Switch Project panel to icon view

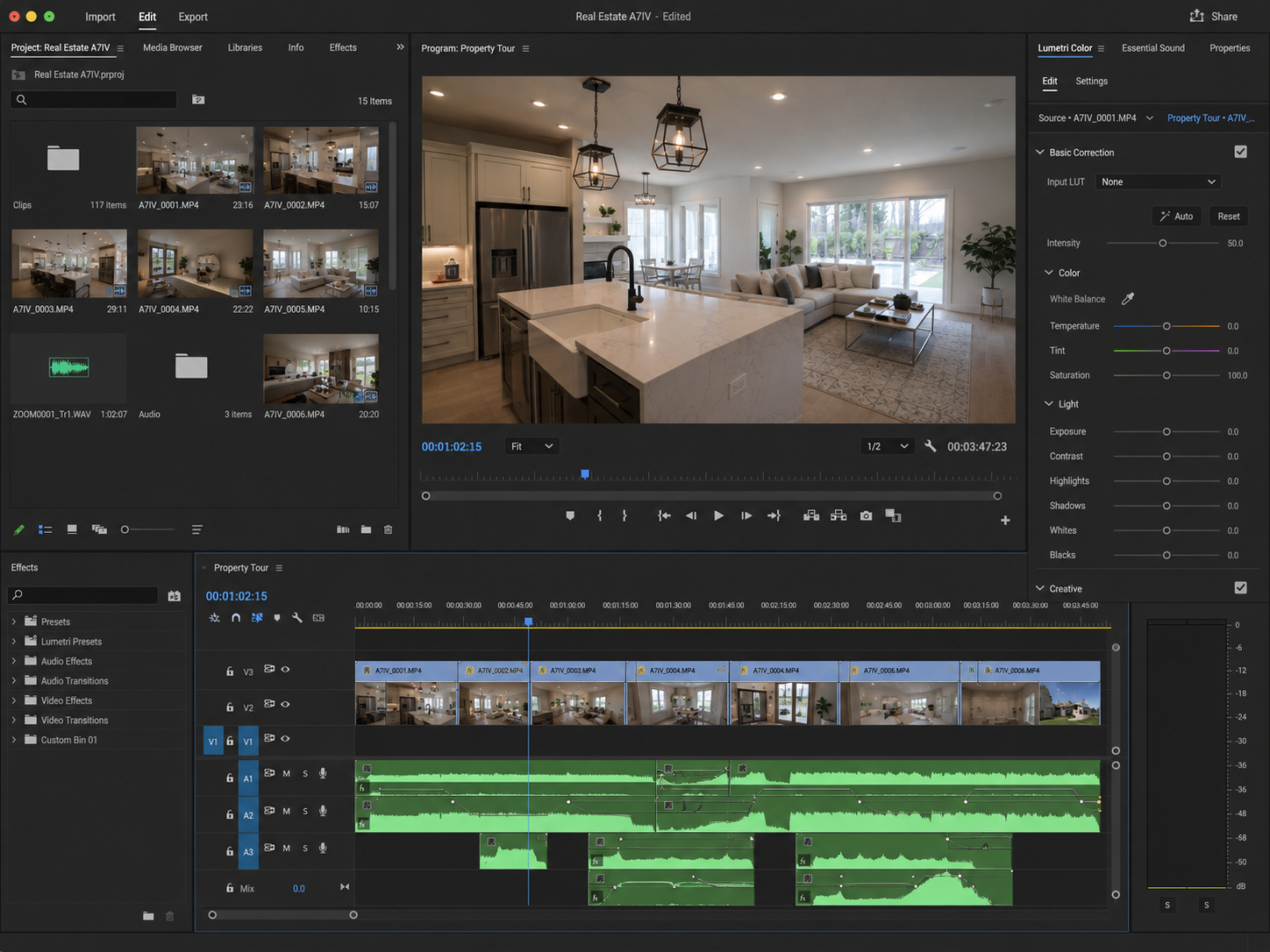click(x=72, y=529)
